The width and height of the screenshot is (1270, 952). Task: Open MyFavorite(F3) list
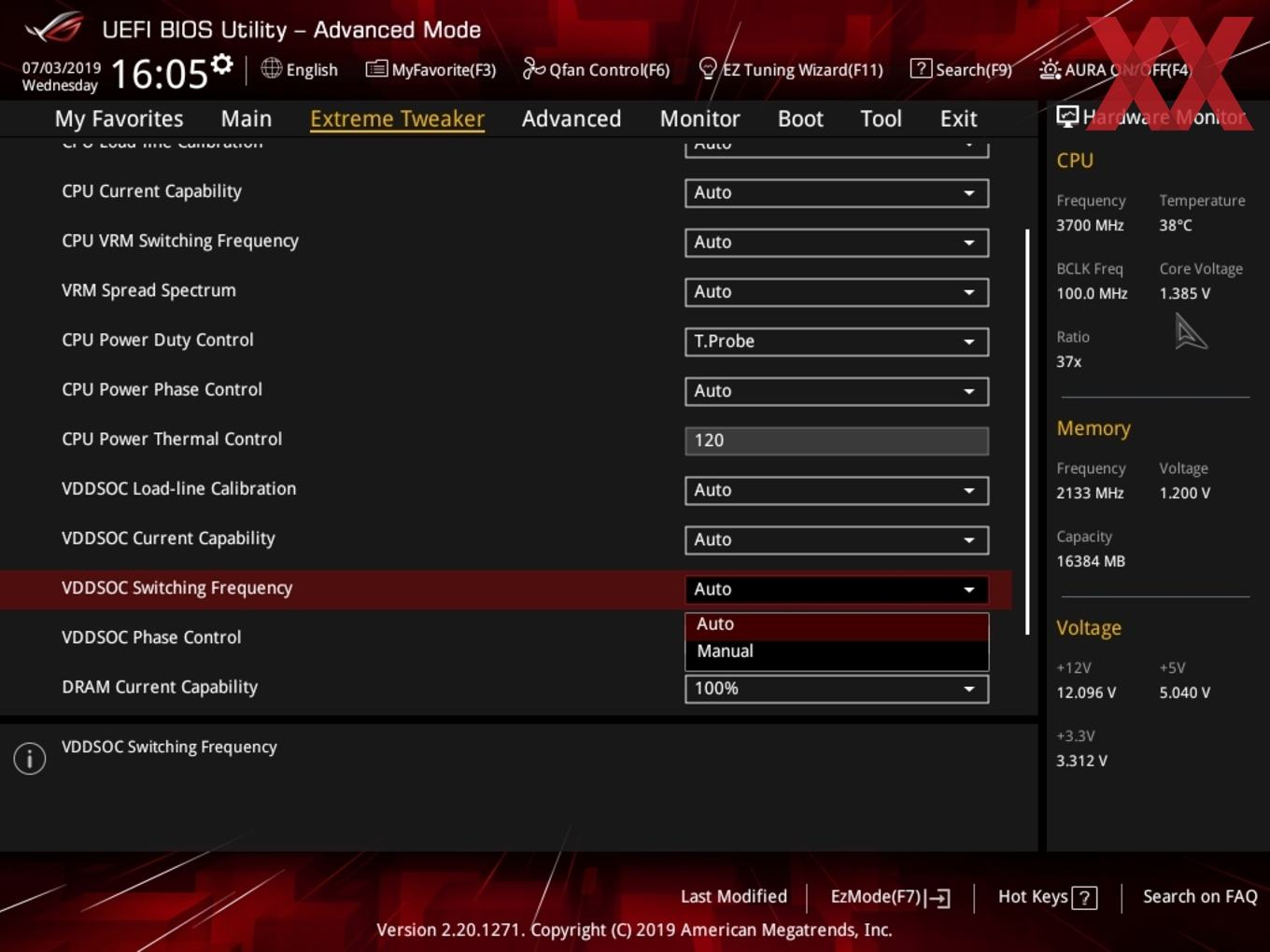tap(431, 69)
